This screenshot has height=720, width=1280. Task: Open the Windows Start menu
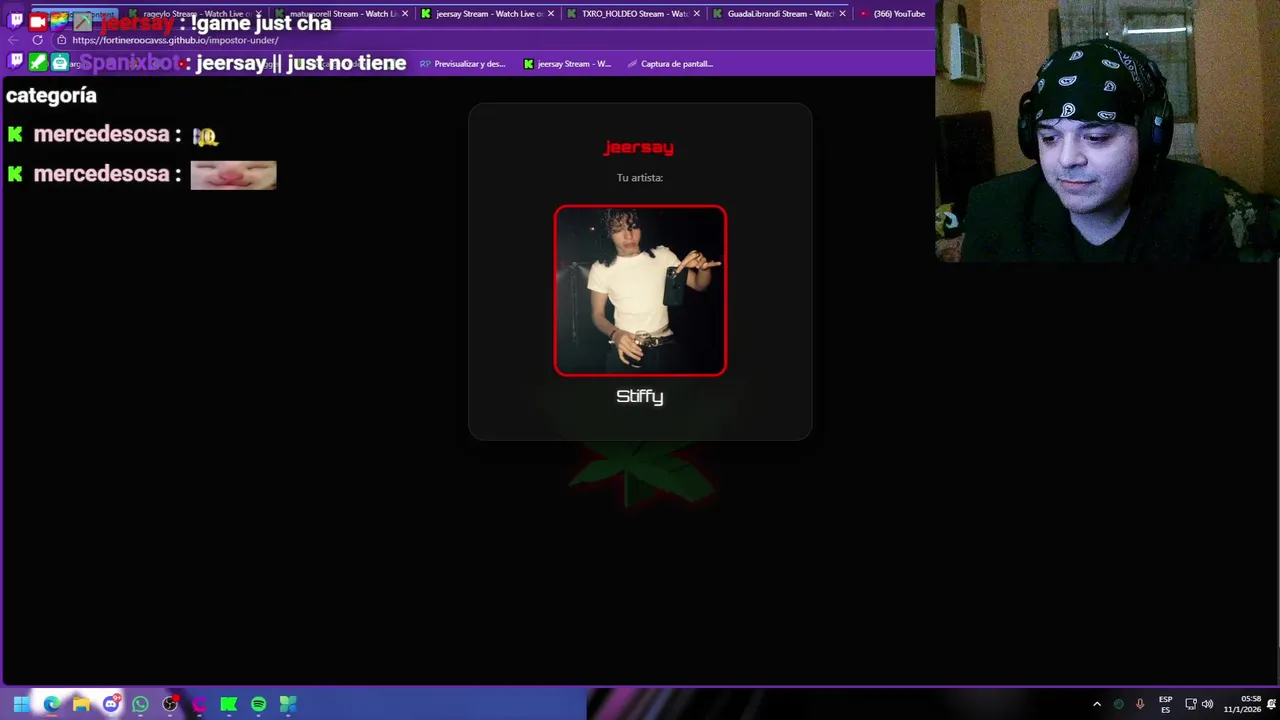pos(21,704)
